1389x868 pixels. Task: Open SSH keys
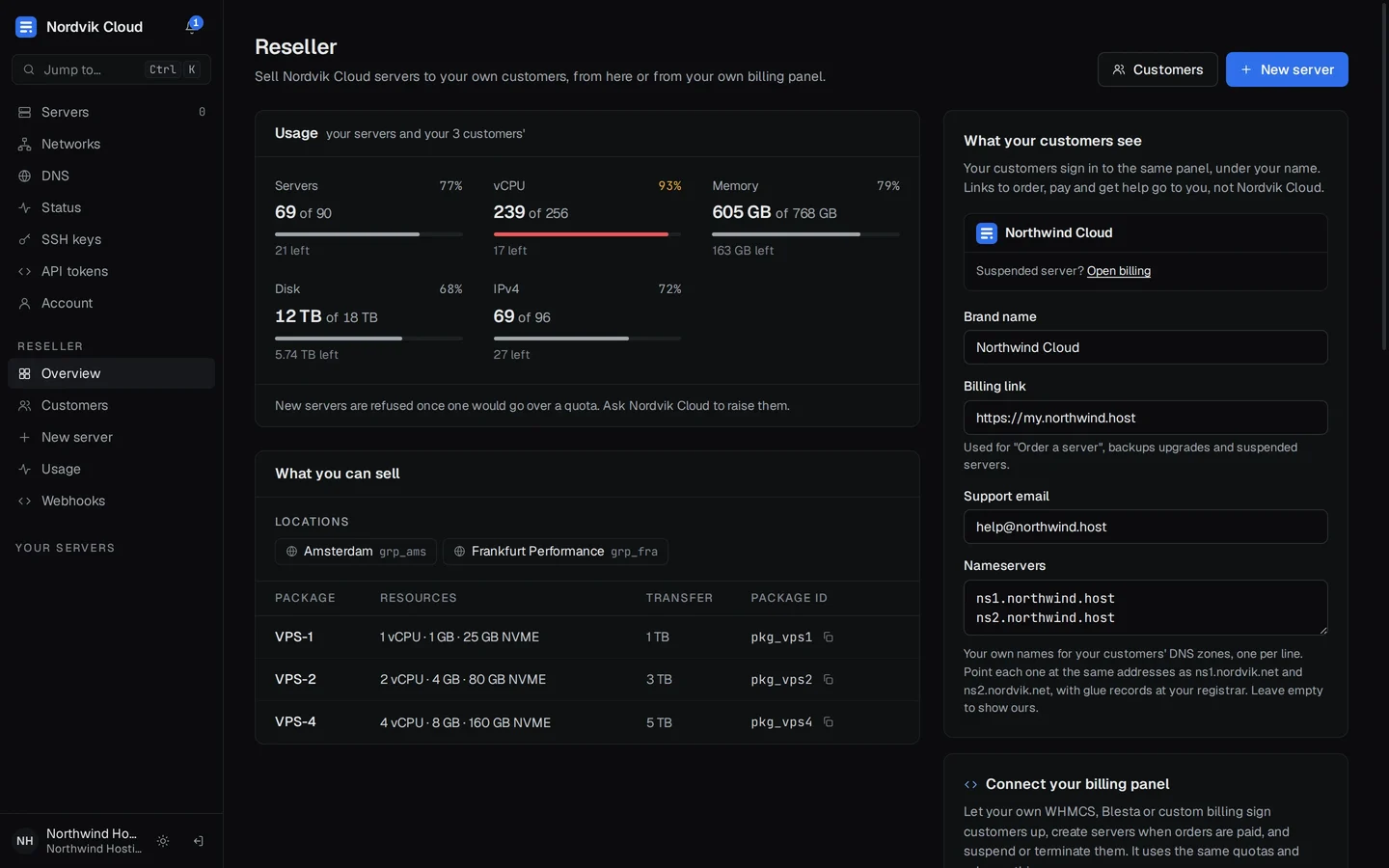(x=111, y=239)
